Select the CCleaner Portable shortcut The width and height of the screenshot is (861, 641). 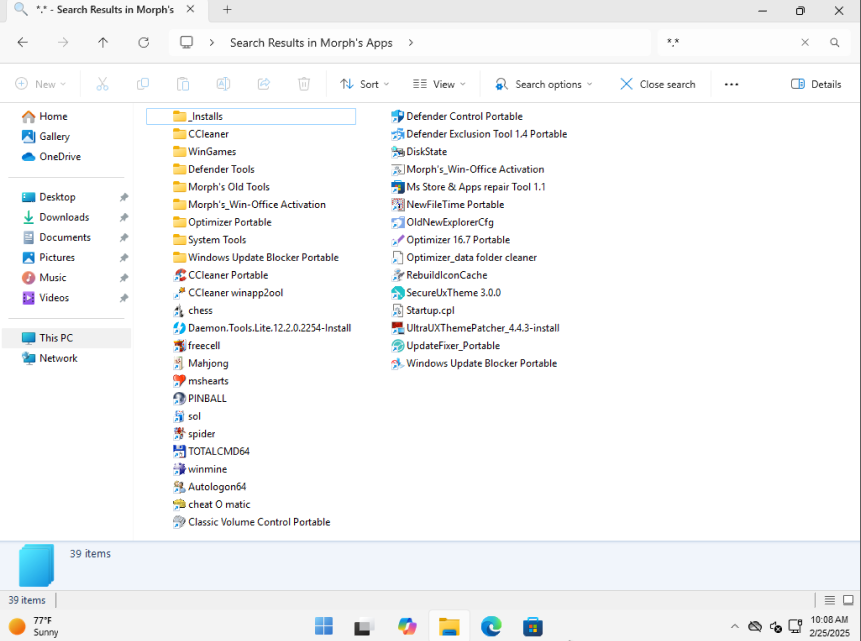tap(221, 275)
